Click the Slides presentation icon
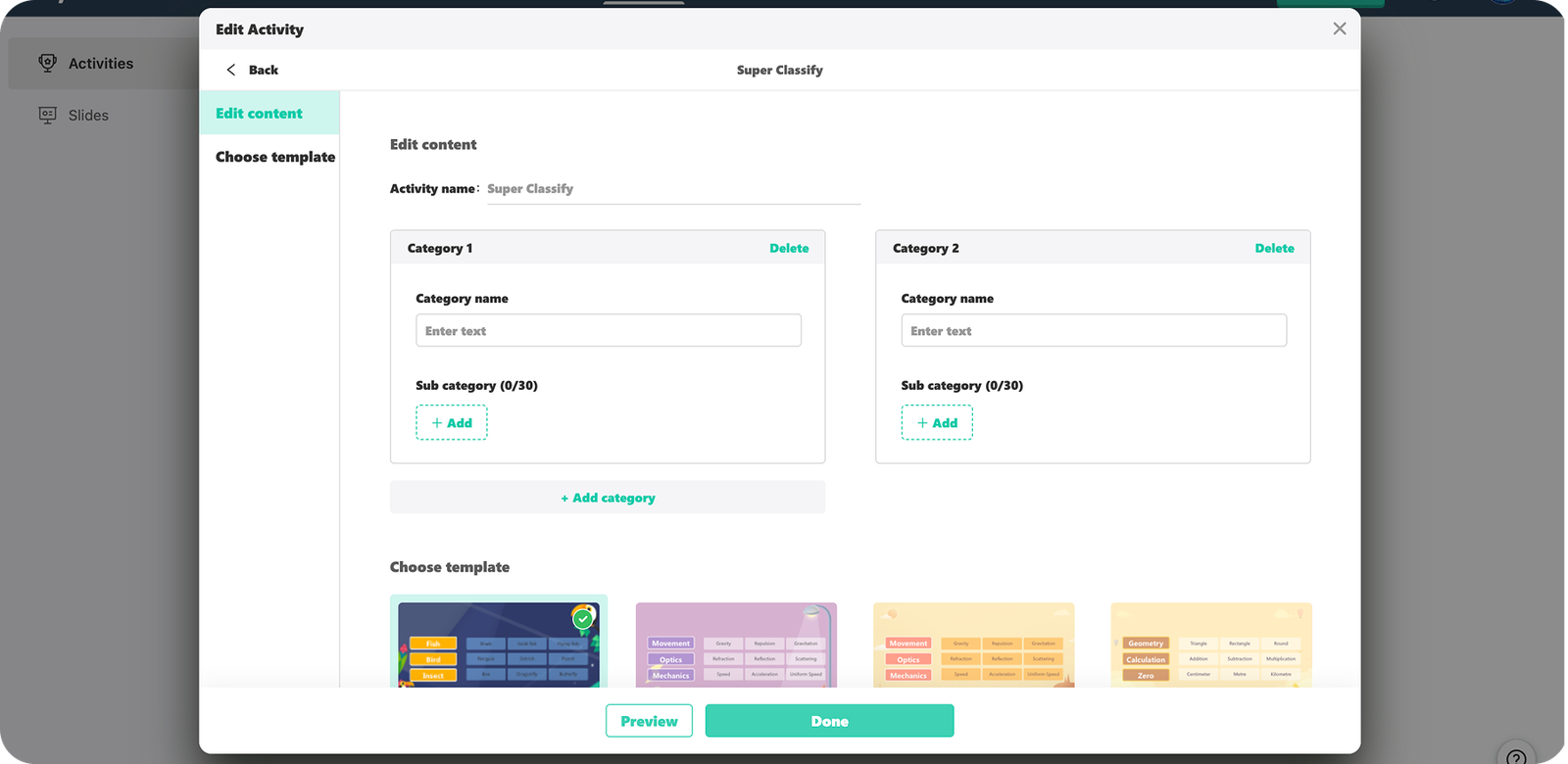The width and height of the screenshot is (1568, 764). pos(47,116)
